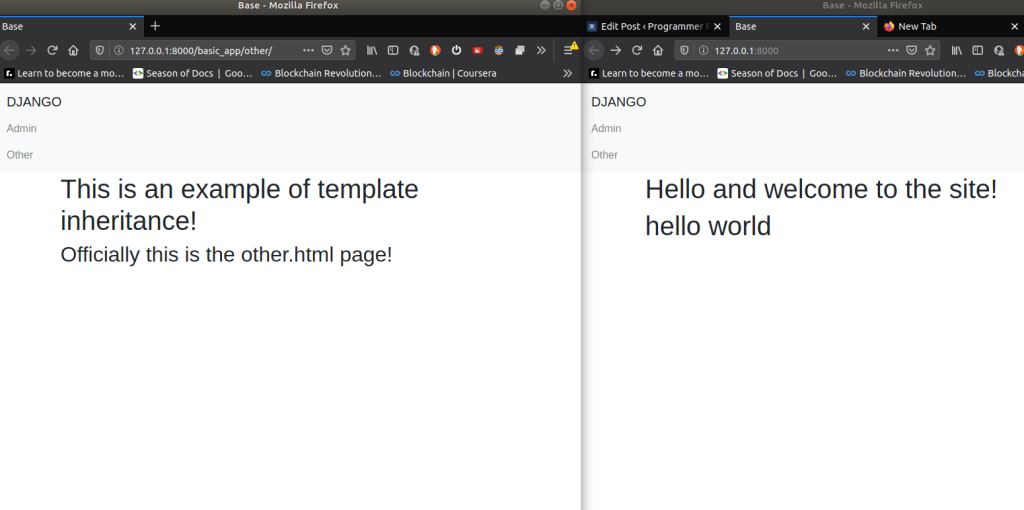1024x510 pixels.
Task: Click the power button extension icon
Action: click(x=456, y=50)
